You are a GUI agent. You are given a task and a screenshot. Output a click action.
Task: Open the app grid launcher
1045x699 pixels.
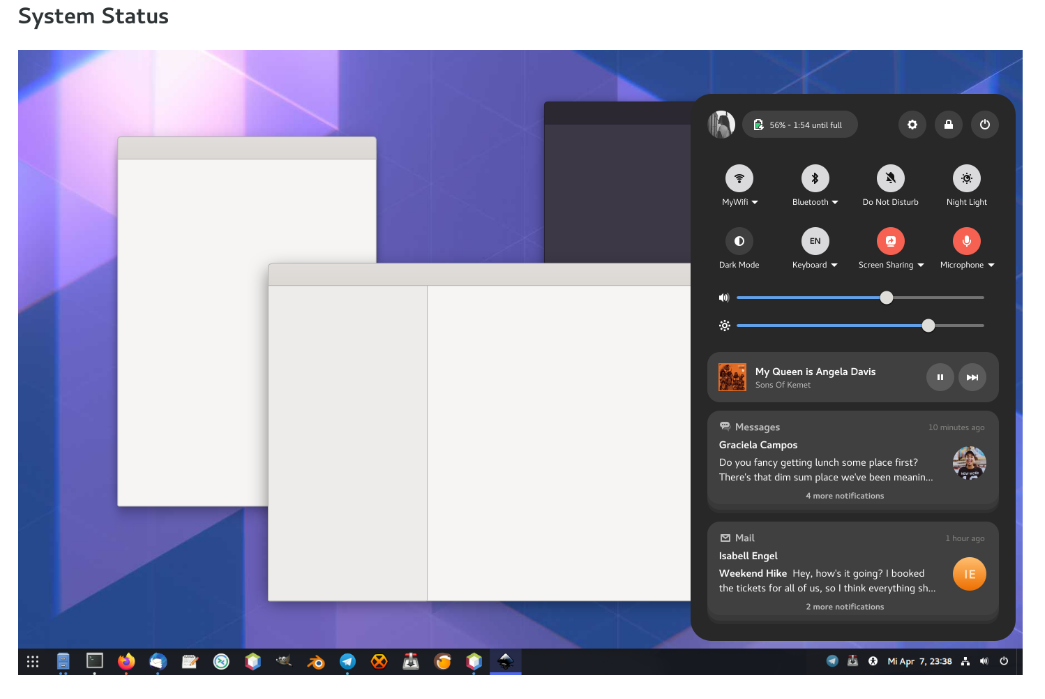tap(32, 661)
